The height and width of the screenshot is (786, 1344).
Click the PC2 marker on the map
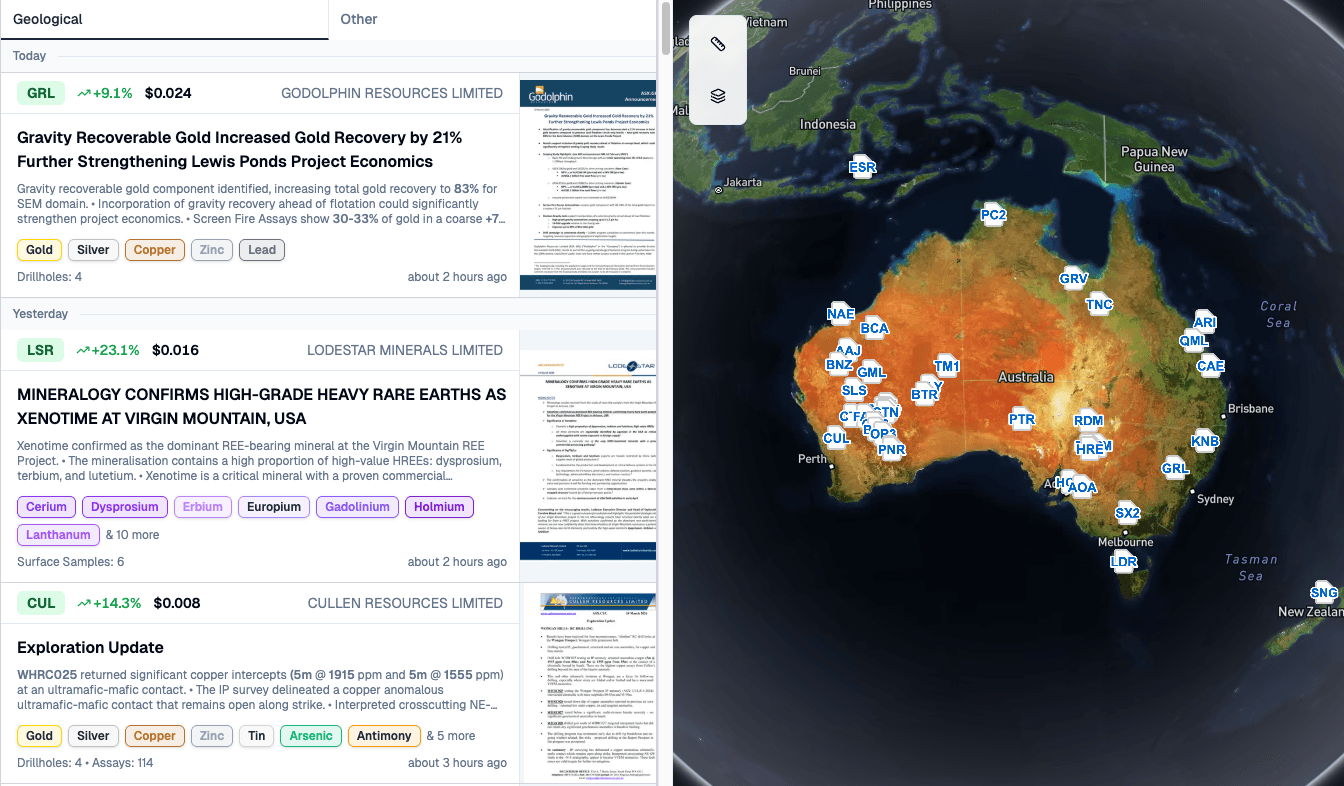[x=993, y=214]
